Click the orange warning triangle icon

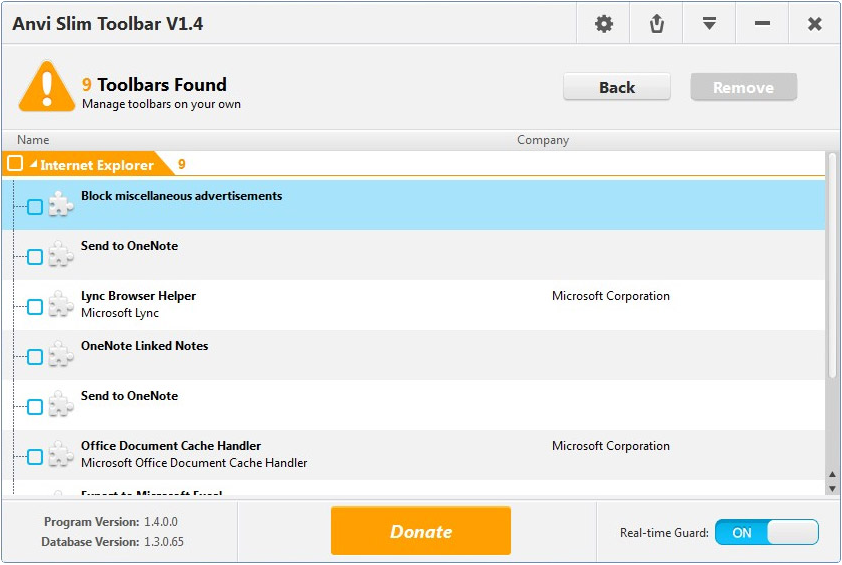point(46,88)
